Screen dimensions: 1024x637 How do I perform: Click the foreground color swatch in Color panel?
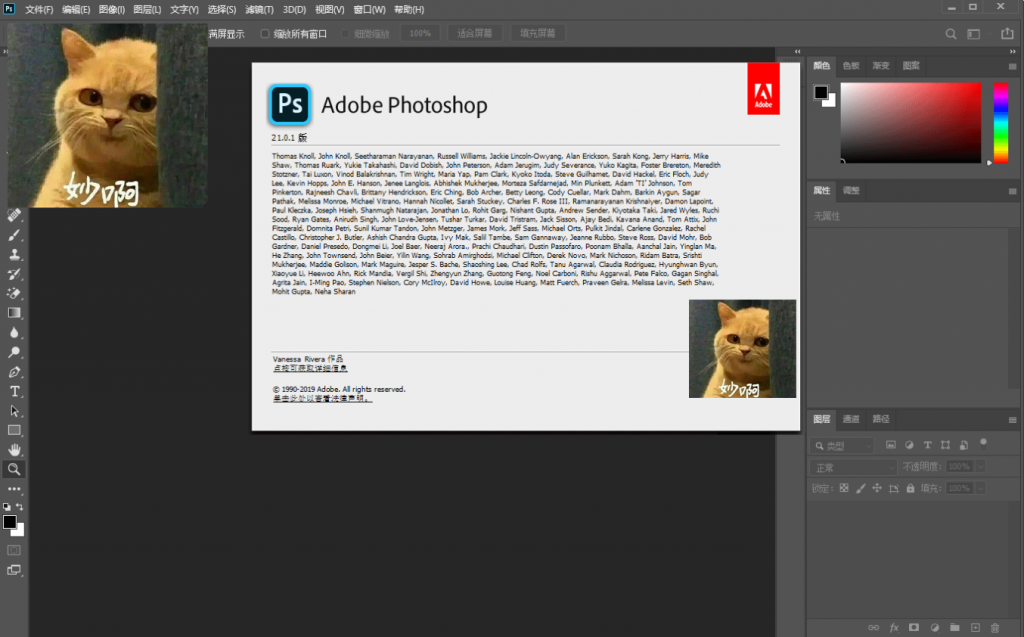821,92
